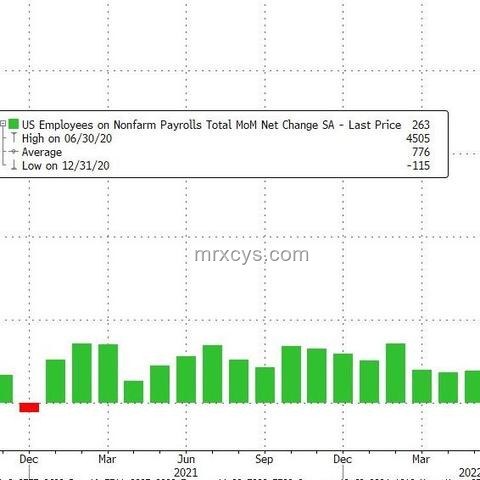The height and width of the screenshot is (480, 480).
Task: Open the mrxcys.com watermark link
Action: point(252,255)
